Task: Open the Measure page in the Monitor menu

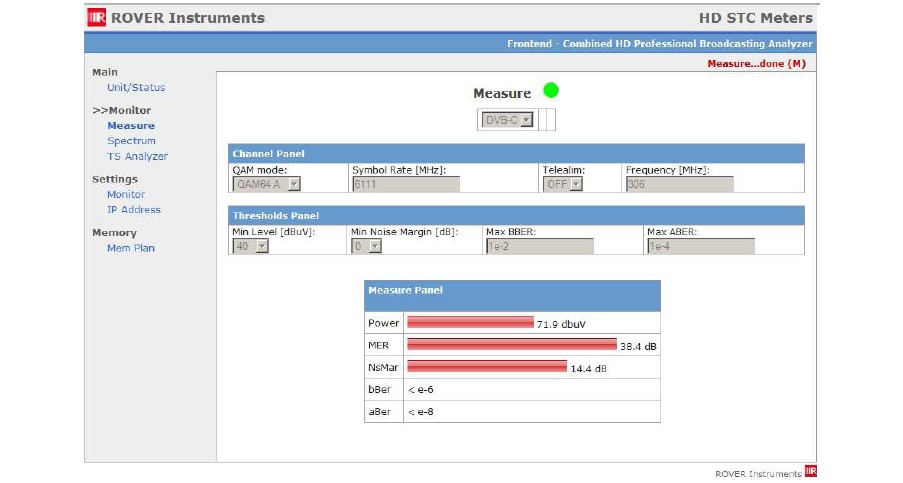Action: pyautogui.click(x=131, y=125)
